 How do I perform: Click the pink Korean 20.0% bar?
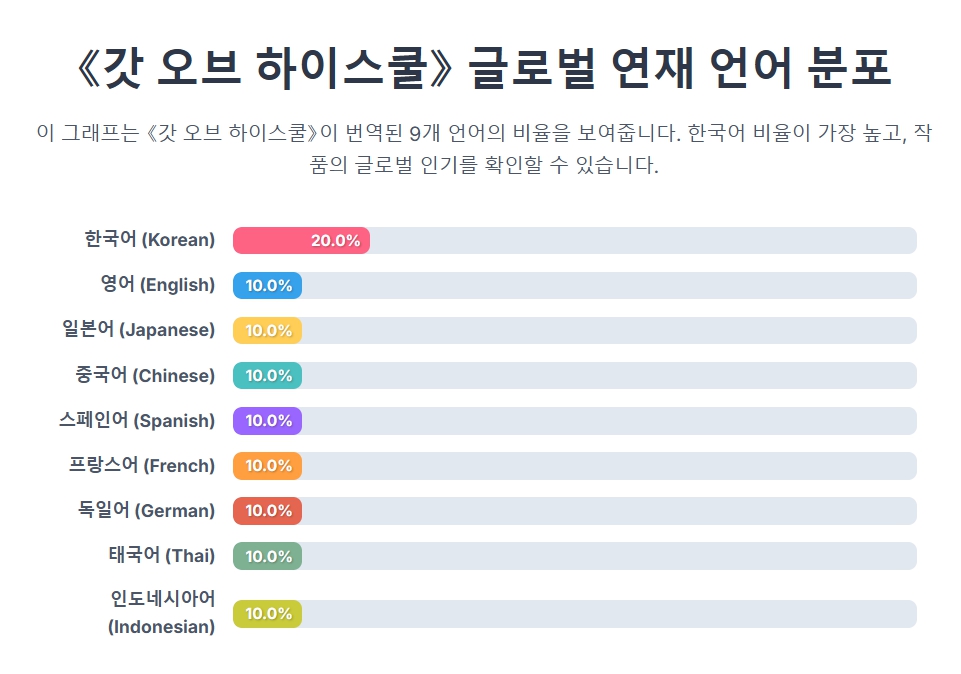[301, 240]
